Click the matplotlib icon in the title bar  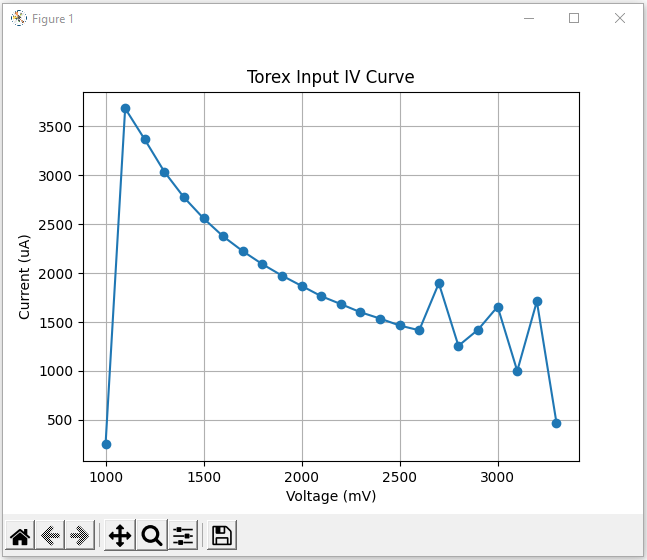pos(19,18)
